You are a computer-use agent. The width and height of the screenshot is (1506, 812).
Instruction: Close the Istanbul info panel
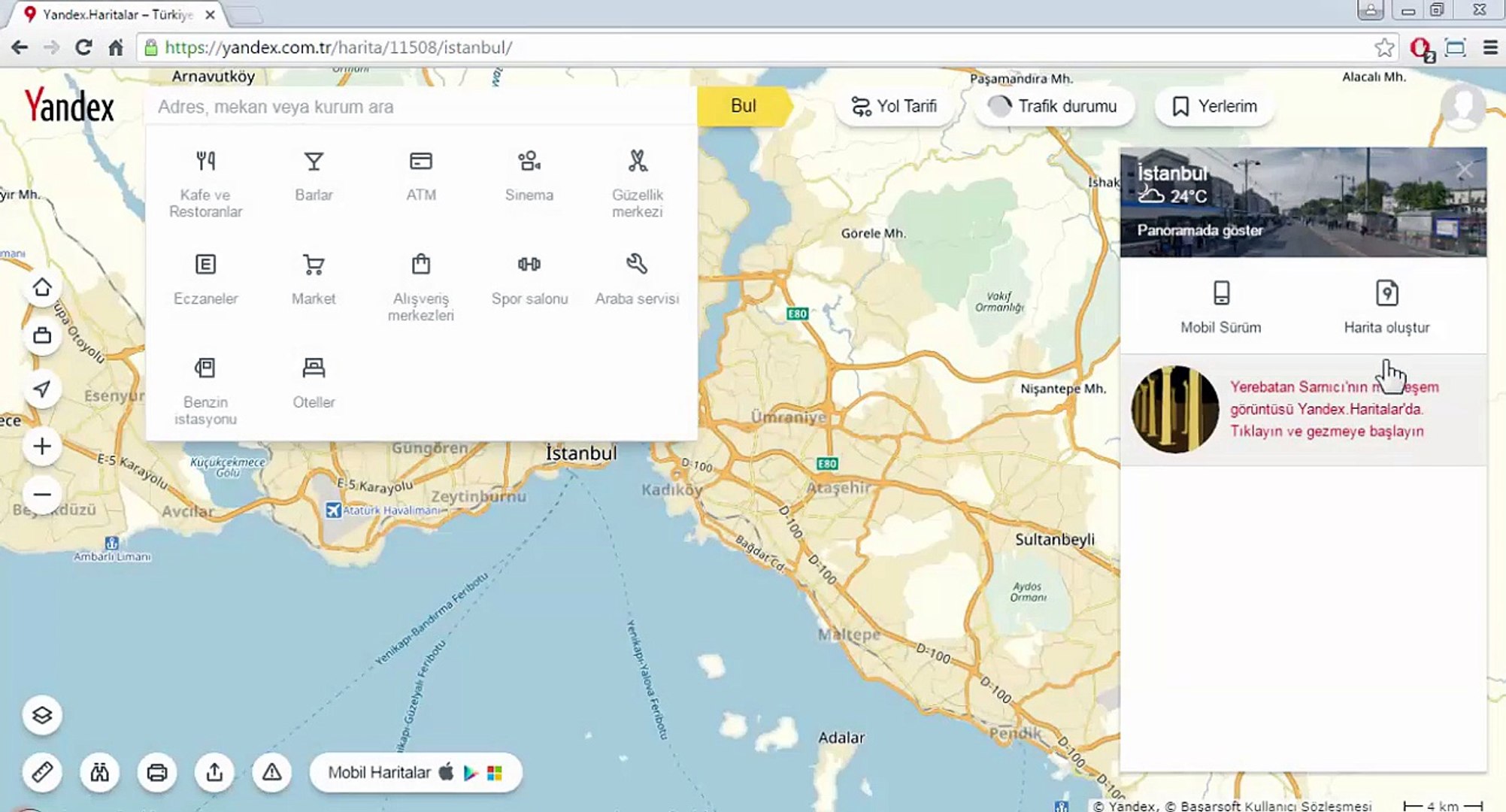(1464, 170)
